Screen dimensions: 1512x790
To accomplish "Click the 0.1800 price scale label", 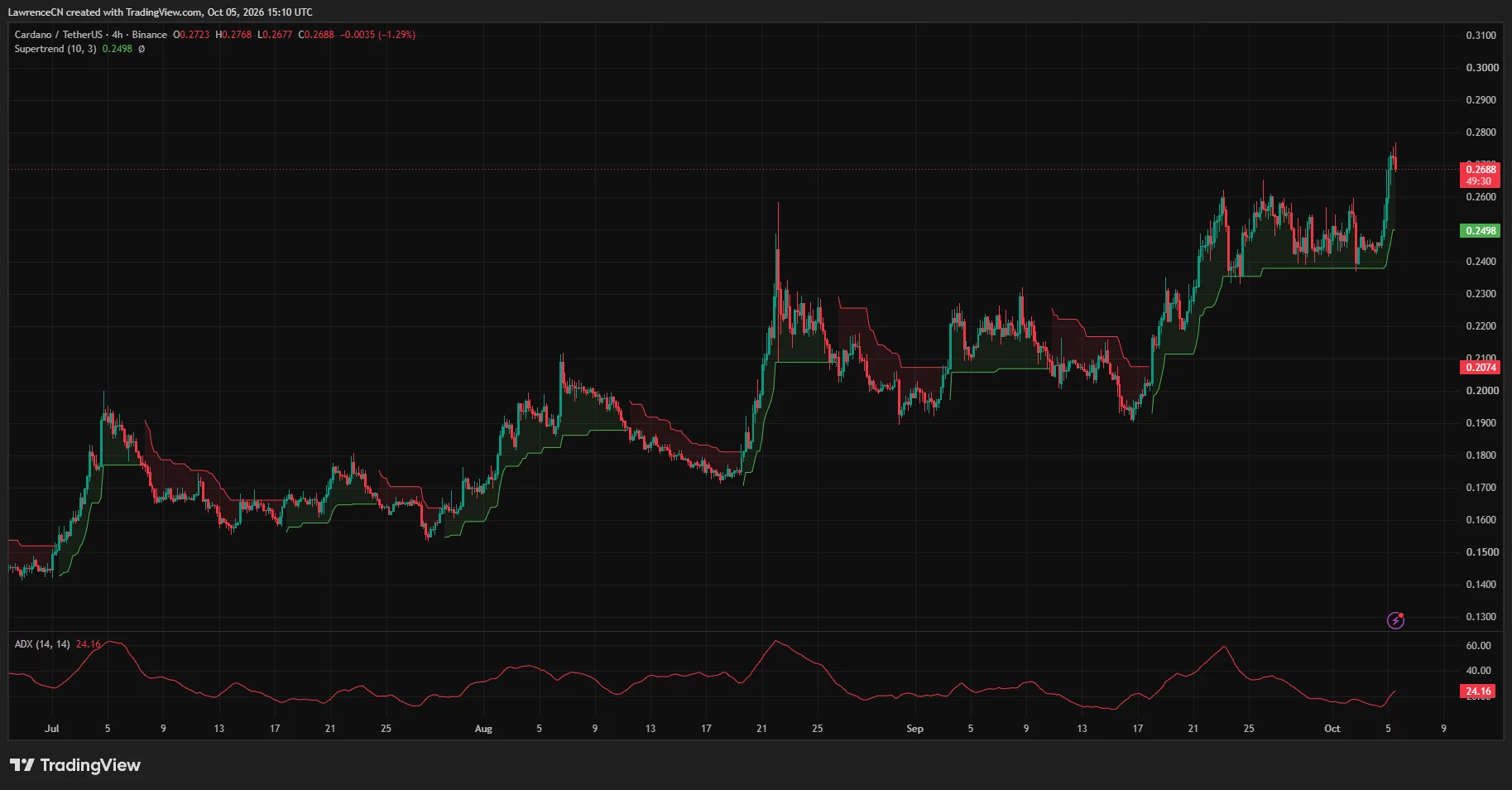I will pos(1481,455).
